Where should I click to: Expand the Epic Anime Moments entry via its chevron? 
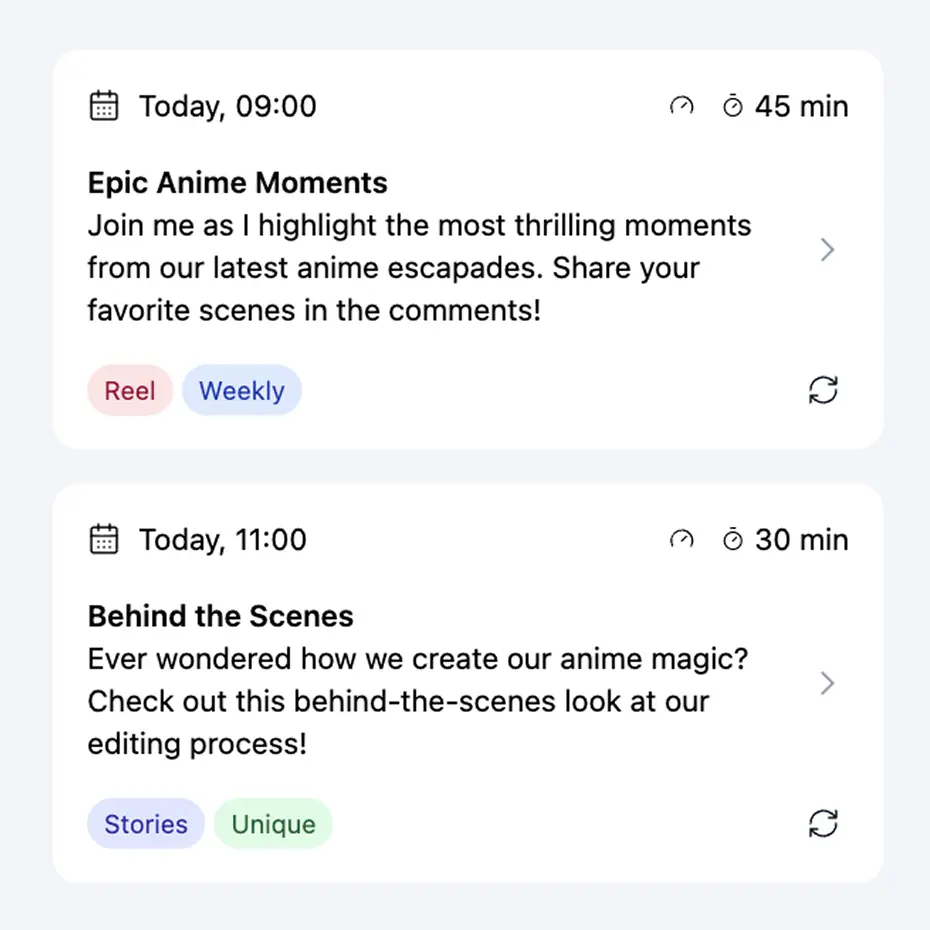click(x=826, y=250)
